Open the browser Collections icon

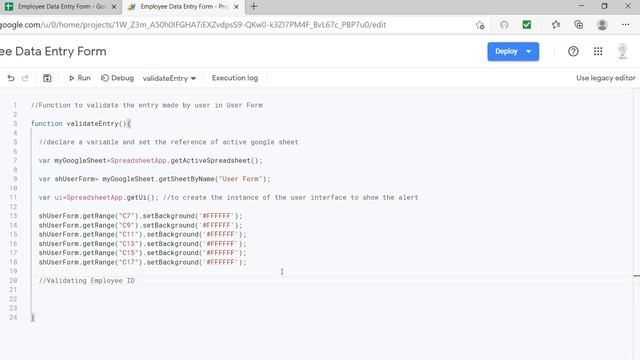point(578,25)
